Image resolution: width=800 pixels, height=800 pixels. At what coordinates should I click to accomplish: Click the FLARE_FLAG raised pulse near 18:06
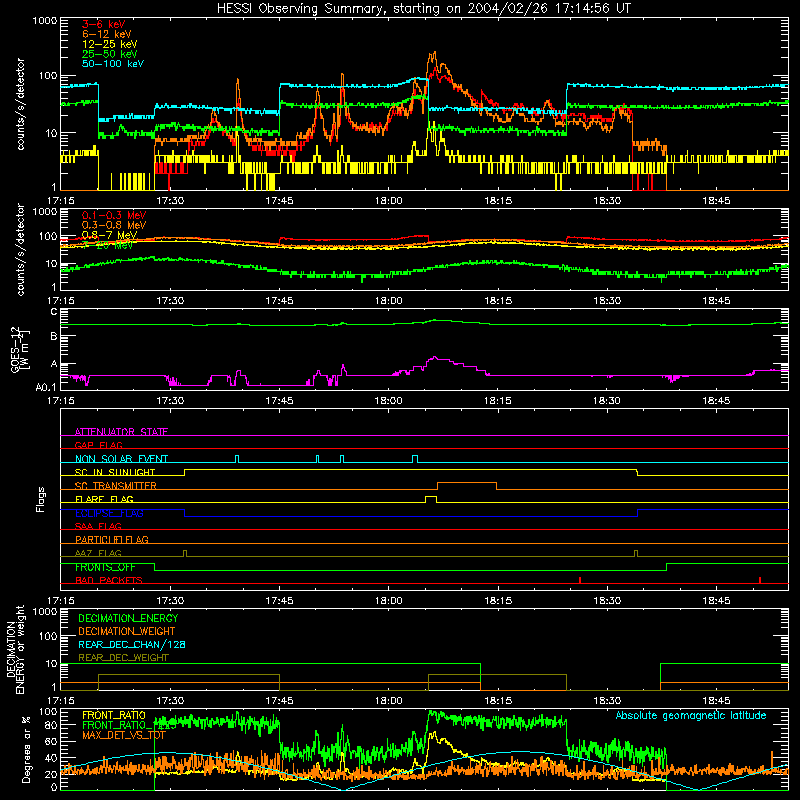(x=431, y=498)
